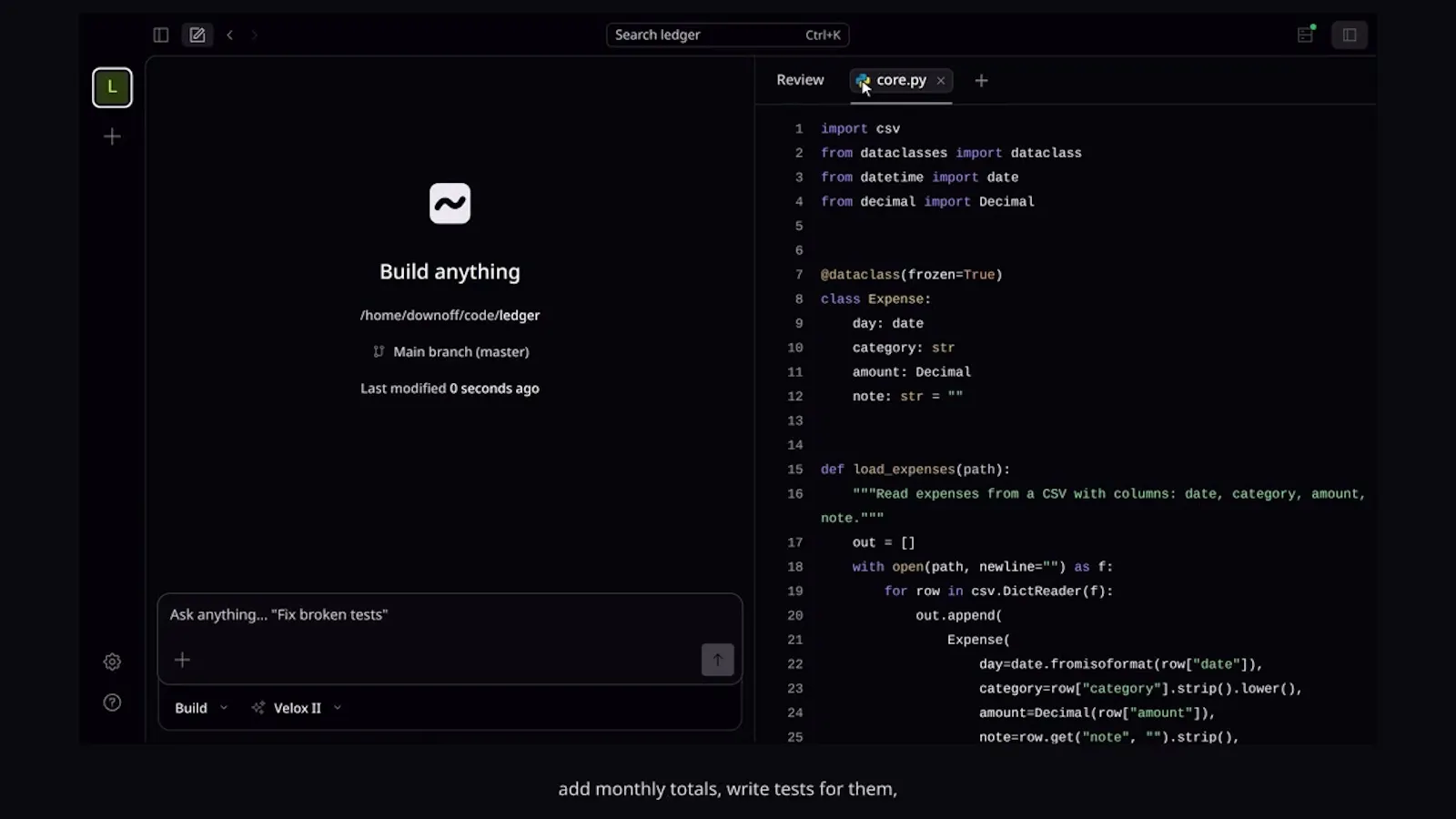The width and height of the screenshot is (1456, 819).
Task: Click the app logo above Build anything
Action: (x=450, y=203)
